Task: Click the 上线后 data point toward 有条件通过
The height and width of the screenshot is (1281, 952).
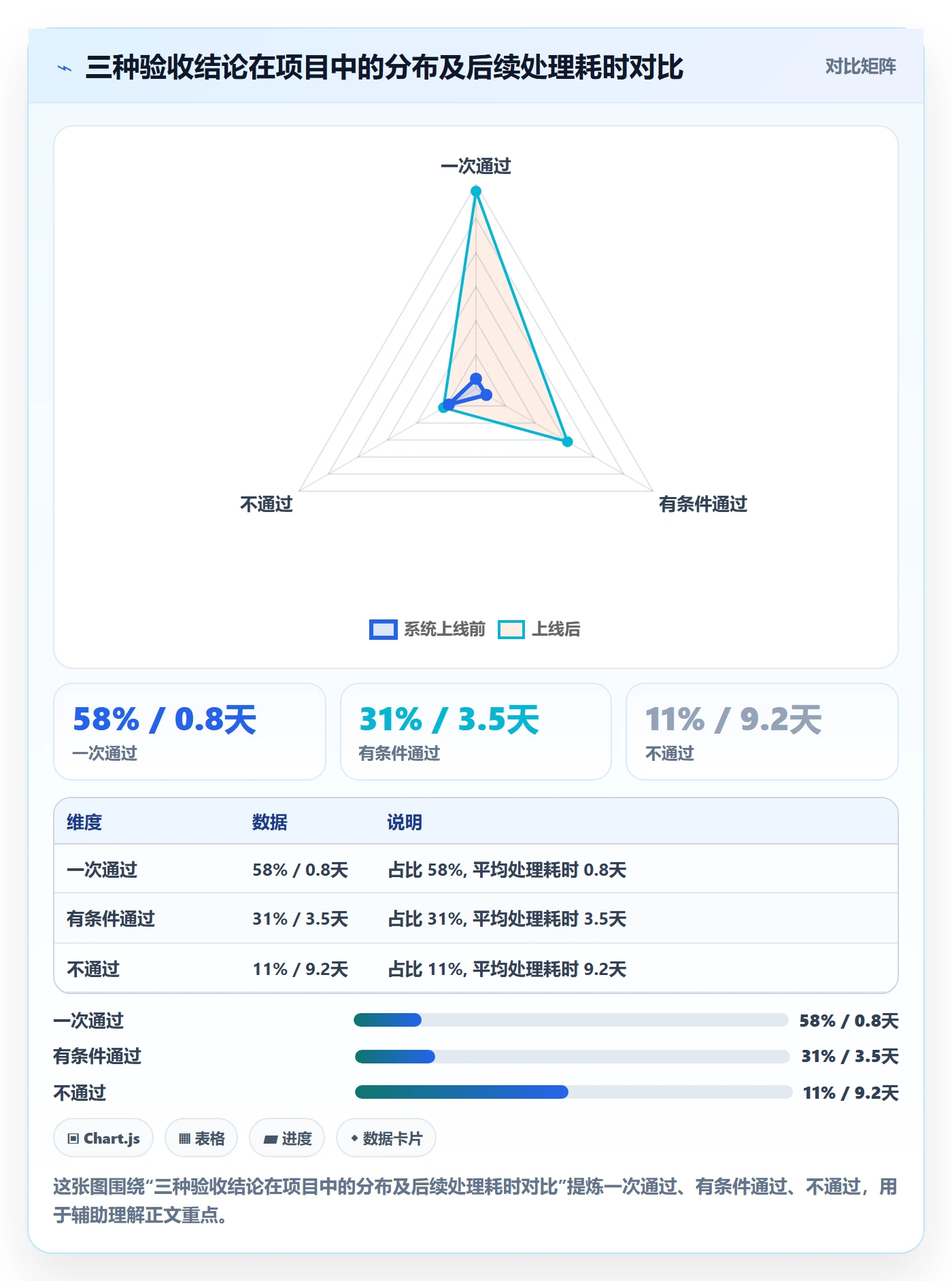Action: coord(567,441)
